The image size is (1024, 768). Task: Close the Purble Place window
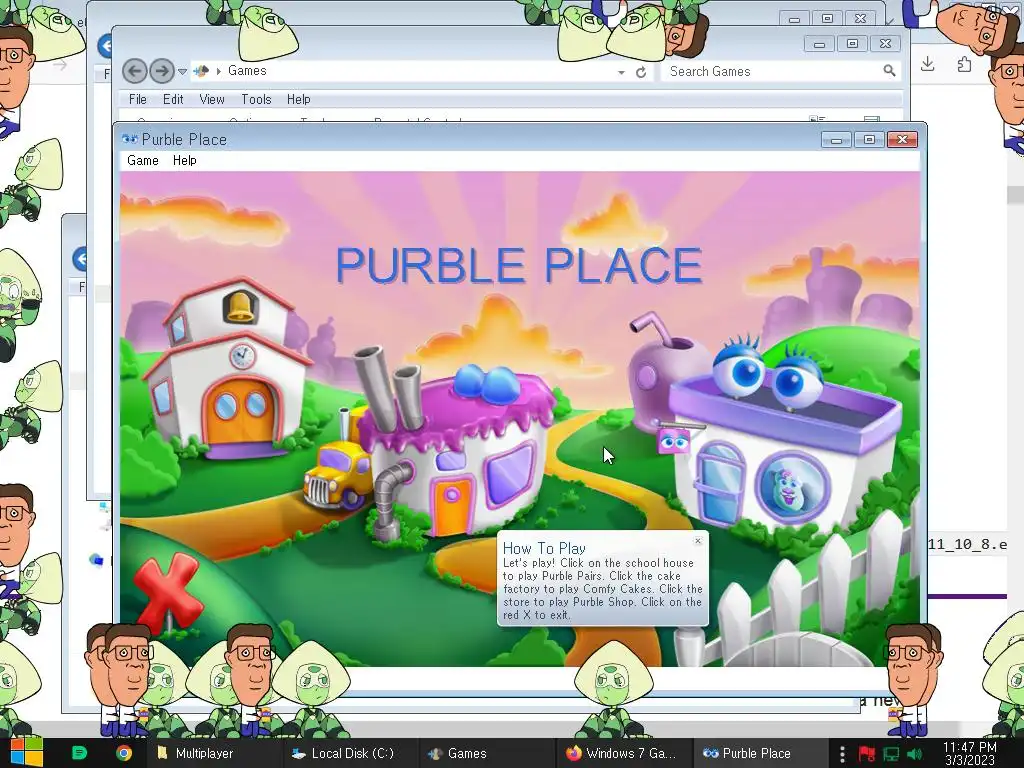pos(903,139)
